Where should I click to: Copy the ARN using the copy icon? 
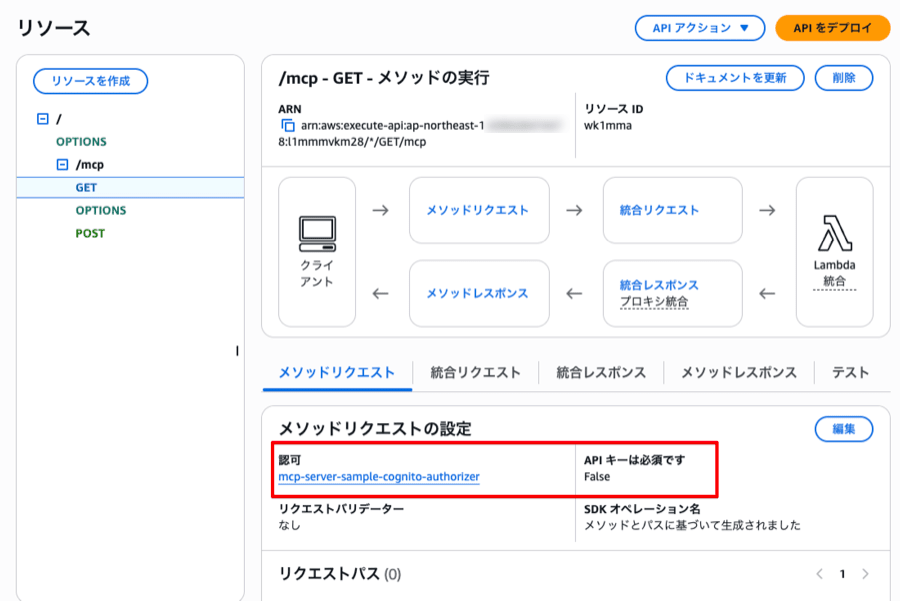tap(287, 126)
